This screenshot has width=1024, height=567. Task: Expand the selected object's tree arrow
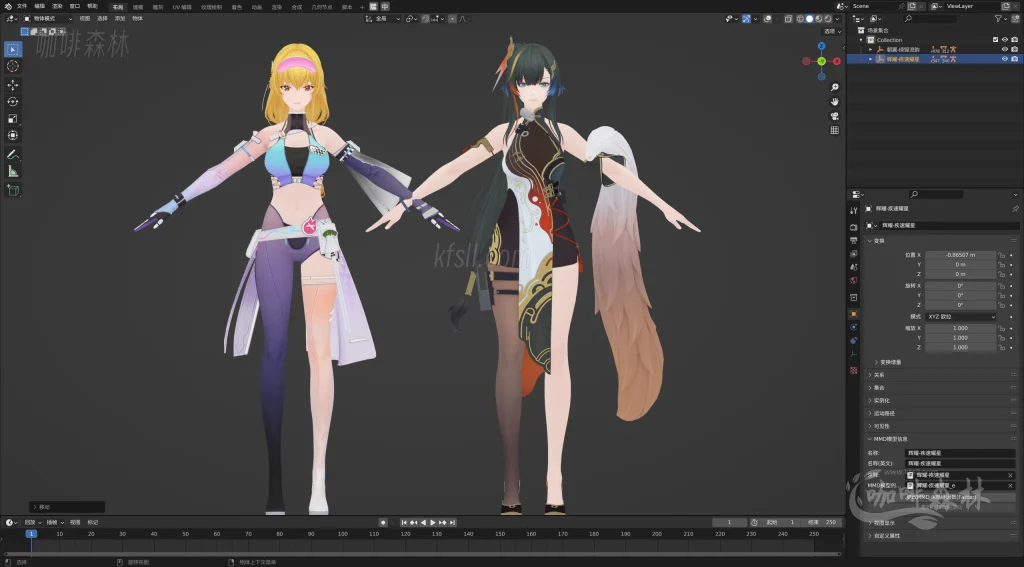[871, 59]
